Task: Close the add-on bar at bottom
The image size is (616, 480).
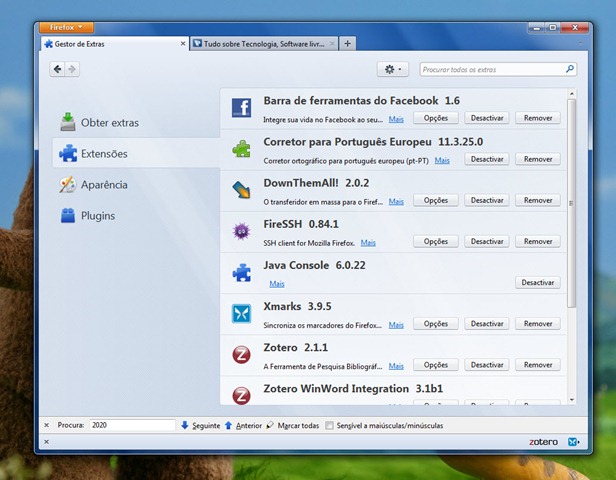Action: 46,442
